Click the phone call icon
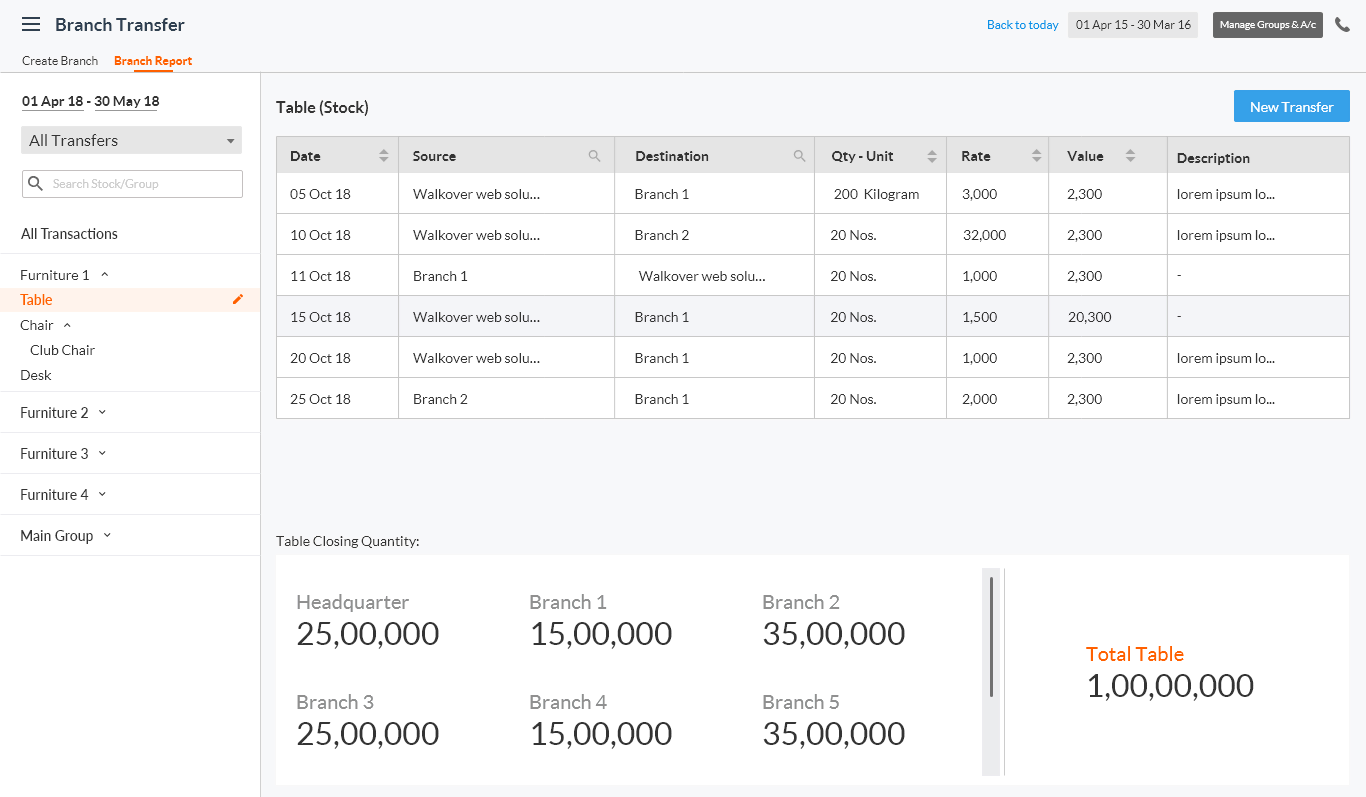This screenshot has height=797, width=1366. (x=1342, y=25)
